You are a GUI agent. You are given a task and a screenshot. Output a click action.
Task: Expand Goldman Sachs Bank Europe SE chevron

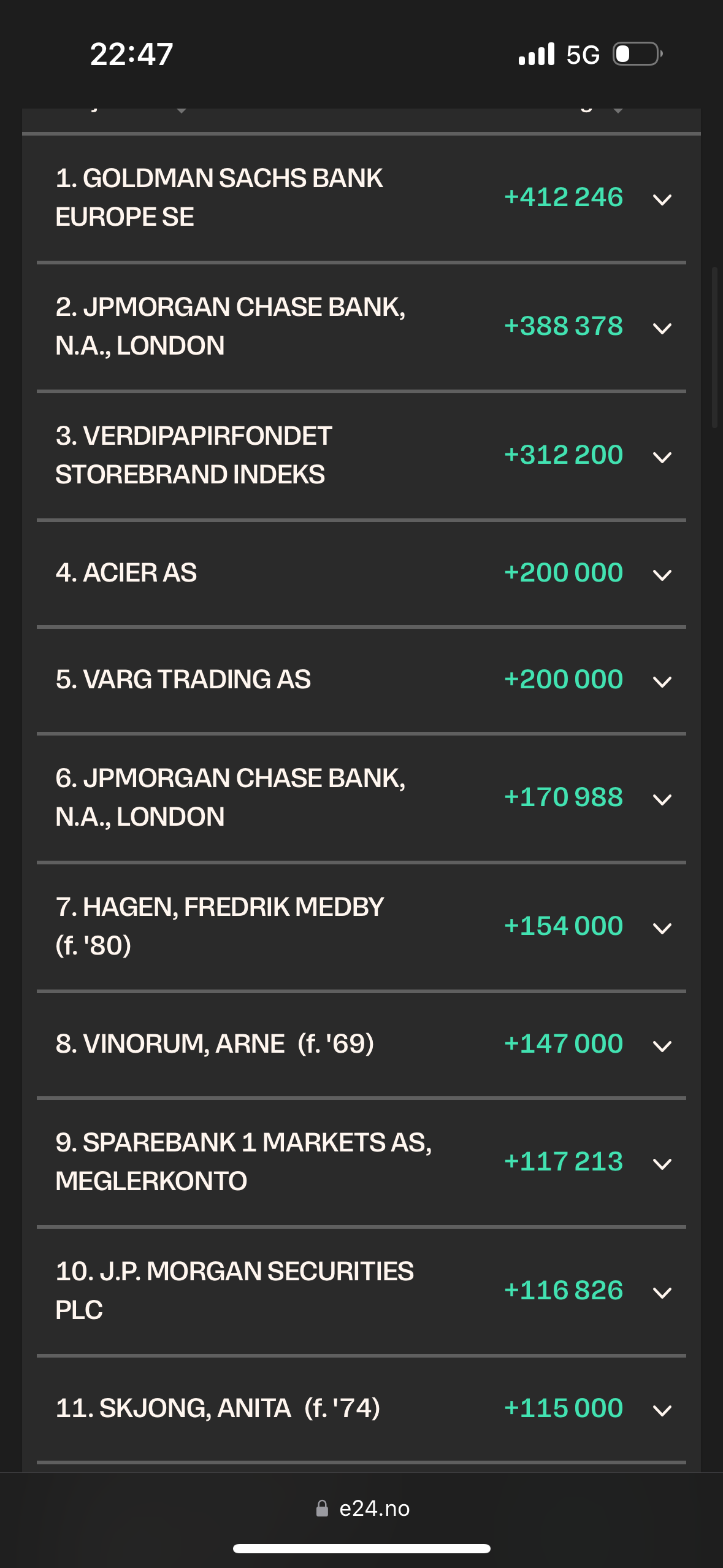[662, 199]
